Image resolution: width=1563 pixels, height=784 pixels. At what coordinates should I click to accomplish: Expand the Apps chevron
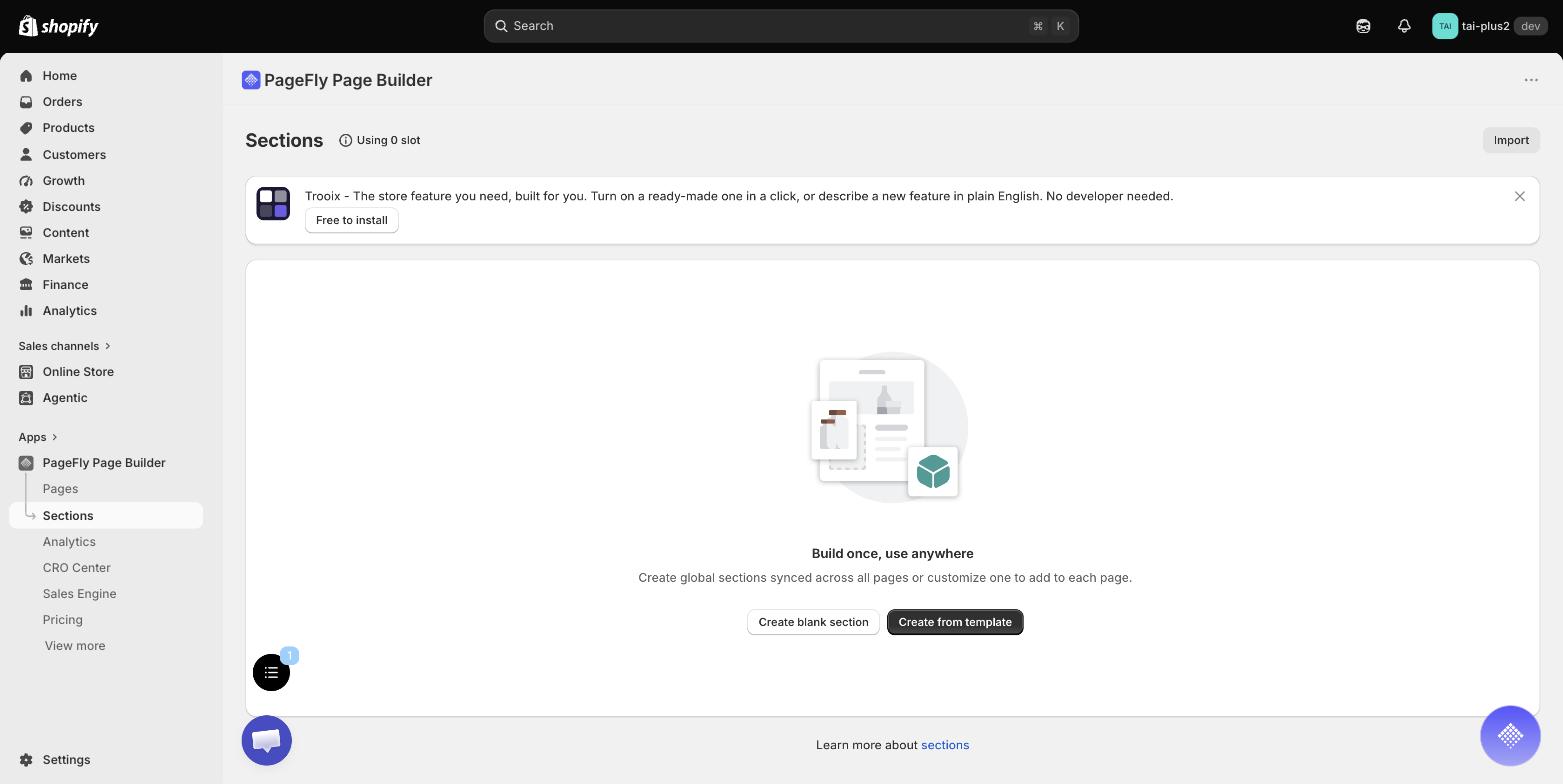55,437
